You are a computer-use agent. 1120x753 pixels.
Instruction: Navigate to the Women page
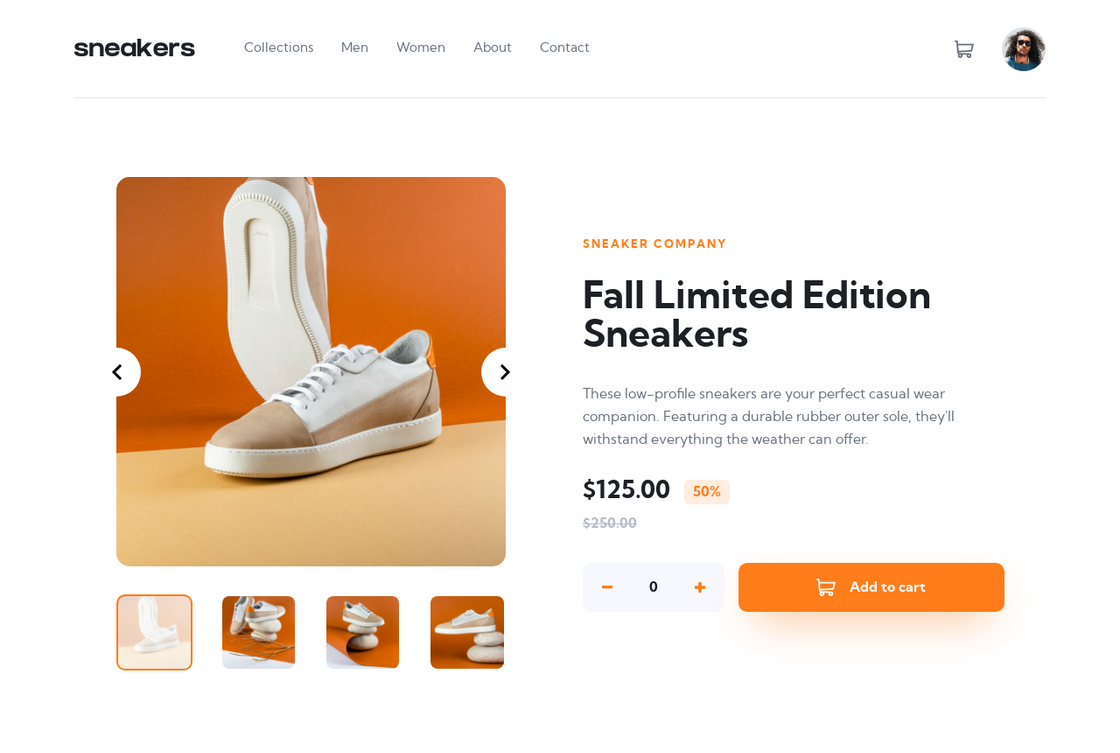[x=421, y=47]
